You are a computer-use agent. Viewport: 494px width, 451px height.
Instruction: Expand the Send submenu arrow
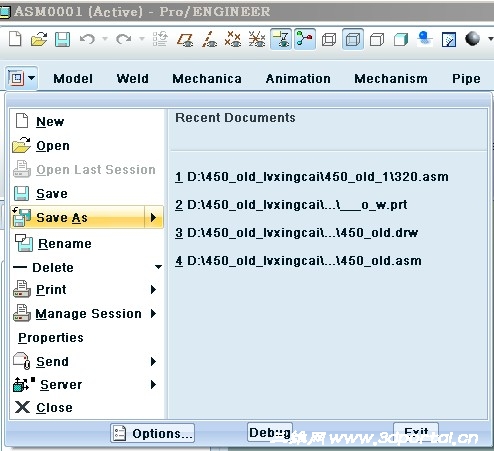[153, 361]
